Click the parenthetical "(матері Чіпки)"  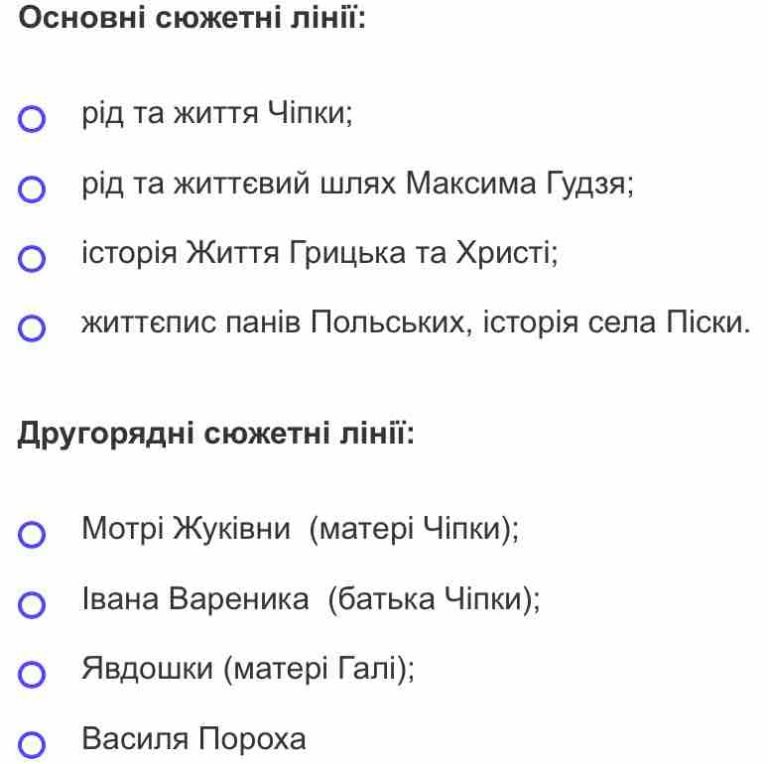[x=414, y=529]
